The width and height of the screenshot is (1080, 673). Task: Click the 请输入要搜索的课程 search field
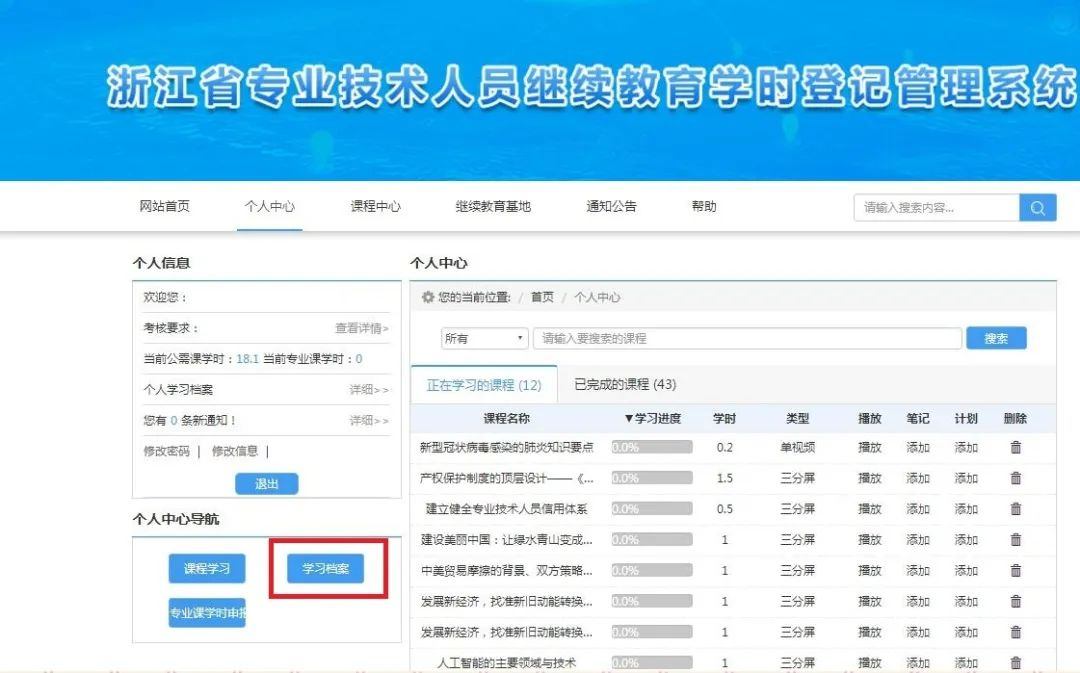(x=746, y=339)
